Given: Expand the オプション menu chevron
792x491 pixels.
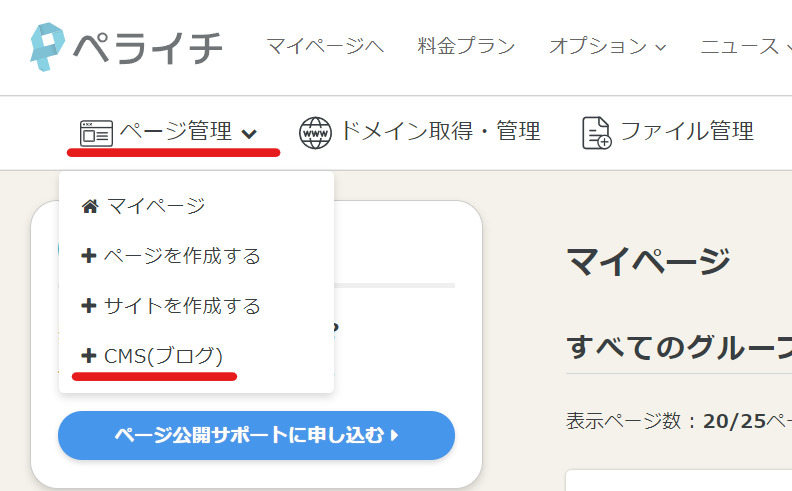Looking at the screenshot, I should pyautogui.click(x=660, y=48).
